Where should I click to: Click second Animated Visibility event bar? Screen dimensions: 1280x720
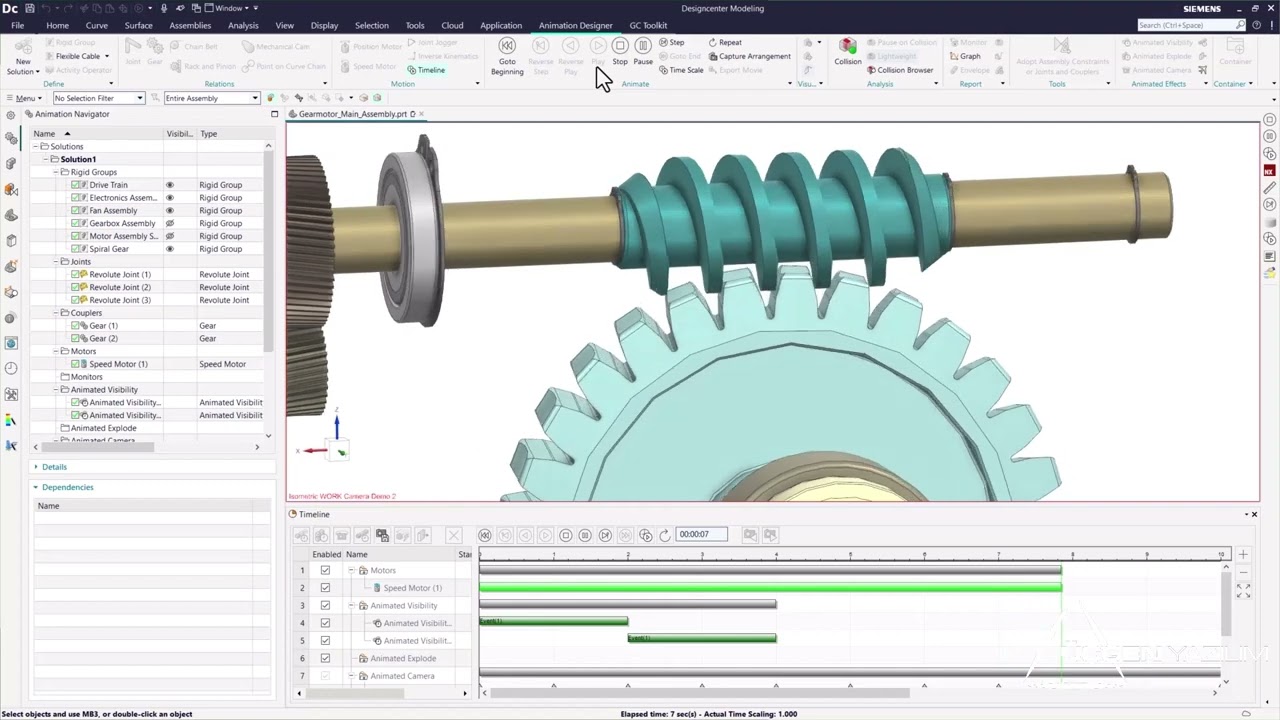[x=702, y=638]
